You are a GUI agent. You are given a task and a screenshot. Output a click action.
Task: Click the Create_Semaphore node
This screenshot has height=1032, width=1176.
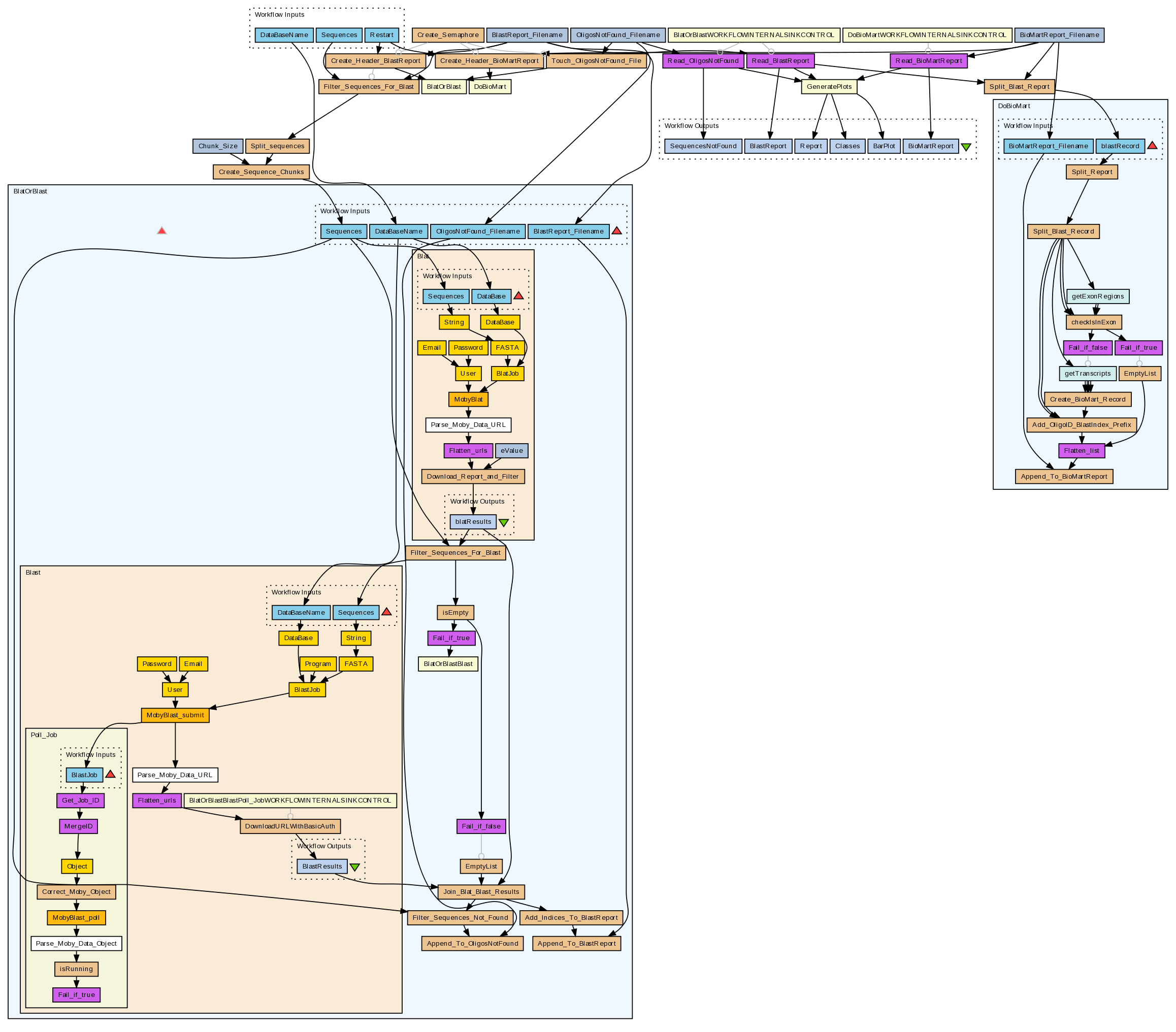tap(448, 35)
